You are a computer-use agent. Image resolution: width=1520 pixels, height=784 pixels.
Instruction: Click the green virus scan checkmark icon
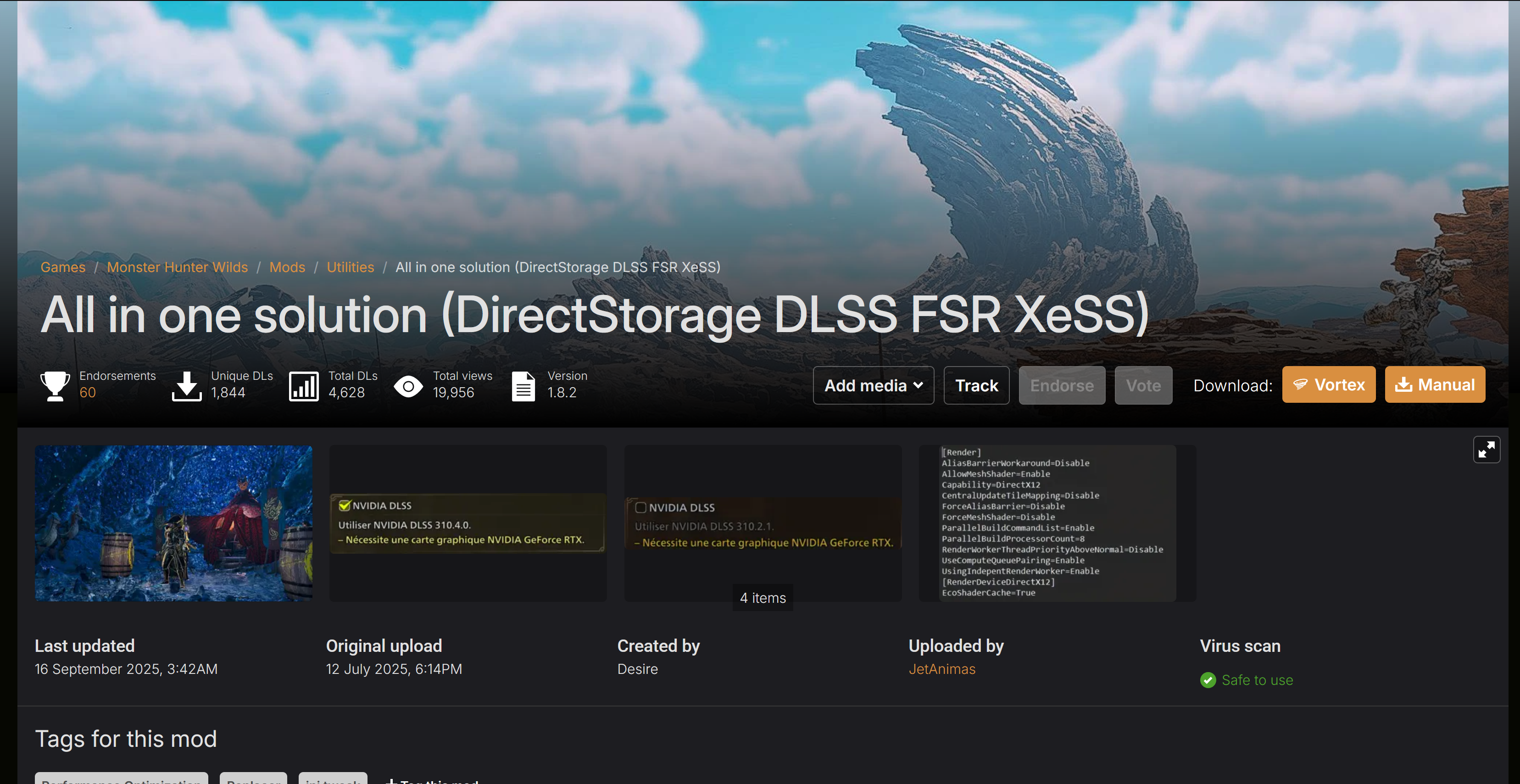1208,680
